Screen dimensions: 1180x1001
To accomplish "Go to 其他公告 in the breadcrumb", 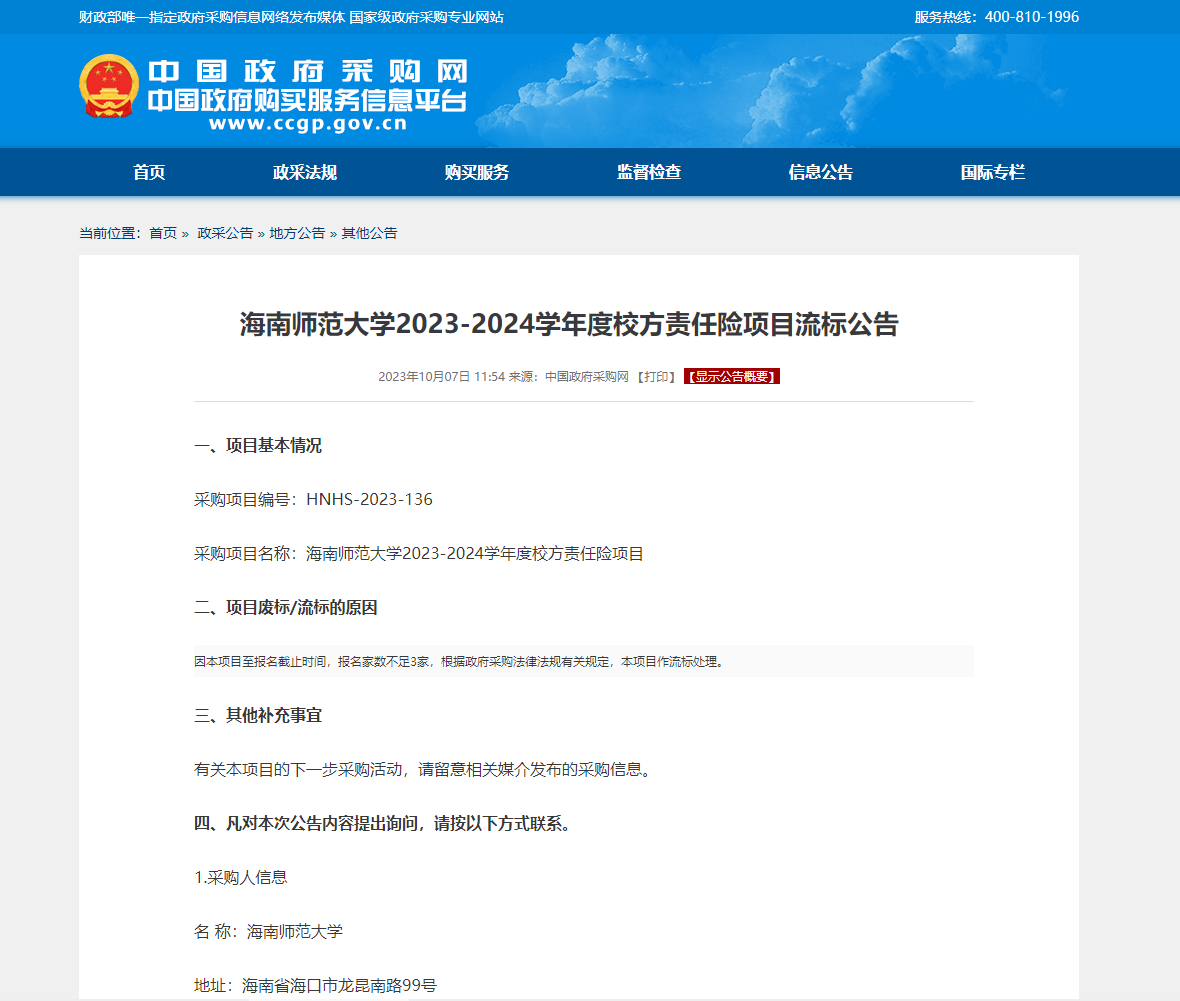I will [370, 233].
